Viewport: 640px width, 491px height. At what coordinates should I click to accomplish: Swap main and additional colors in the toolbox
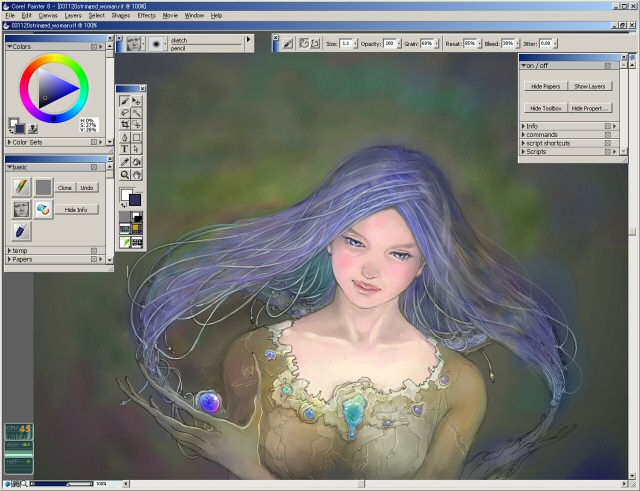tap(124, 205)
